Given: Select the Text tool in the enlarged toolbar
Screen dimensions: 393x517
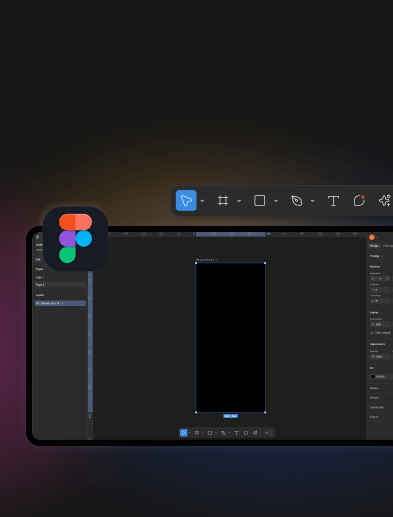Looking at the screenshot, I should tap(333, 201).
